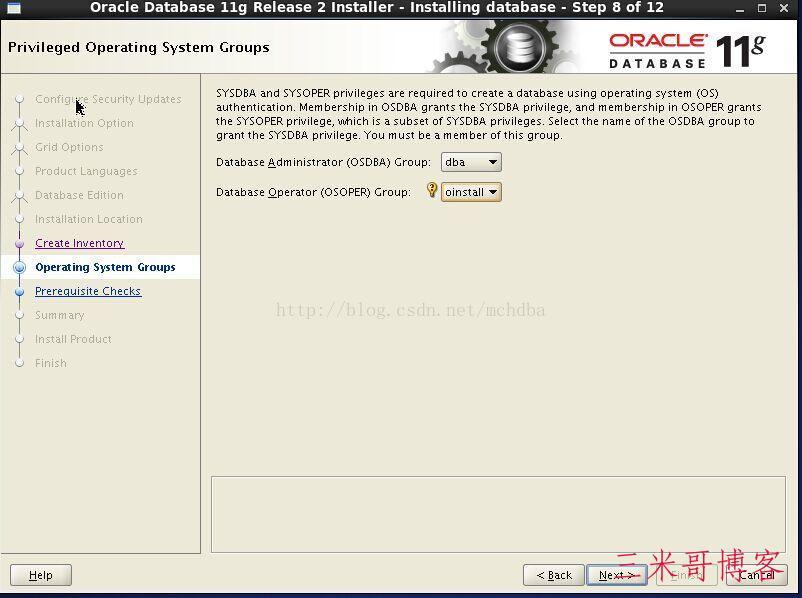The width and height of the screenshot is (802, 598).
Task: Click the OSOPER group help hint icon
Action: (x=432, y=190)
